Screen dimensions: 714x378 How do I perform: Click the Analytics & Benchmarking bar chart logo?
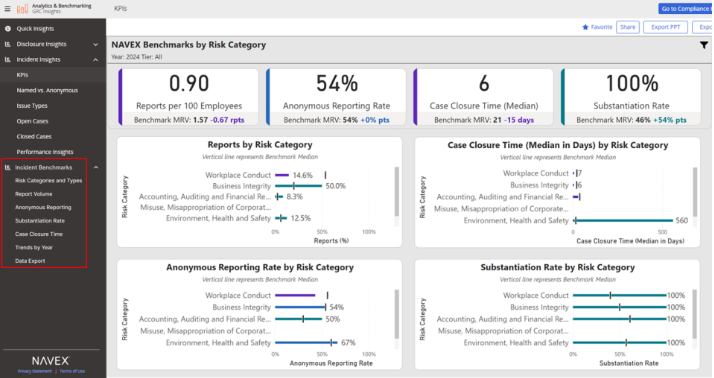click(22, 8)
